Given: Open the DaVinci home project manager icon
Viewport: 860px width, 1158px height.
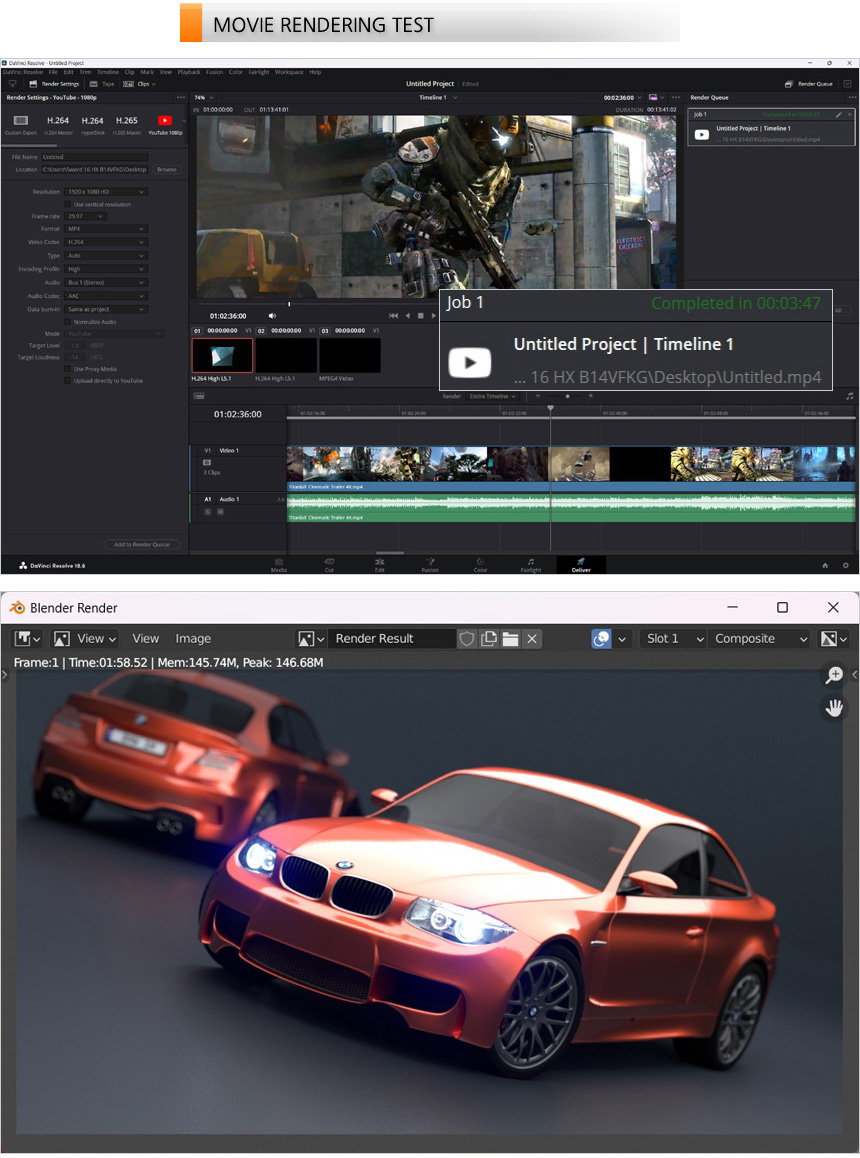Looking at the screenshot, I should (825, 566).
